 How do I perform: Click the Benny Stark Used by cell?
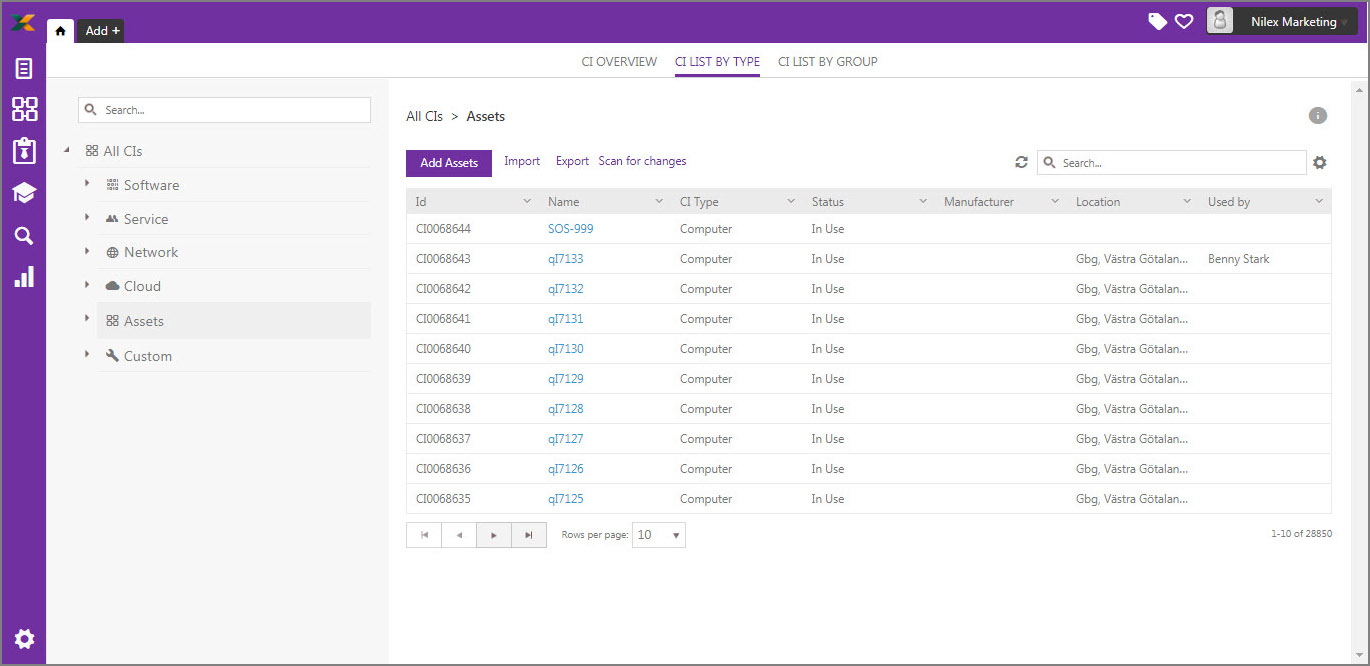[x=1239, y=259]
